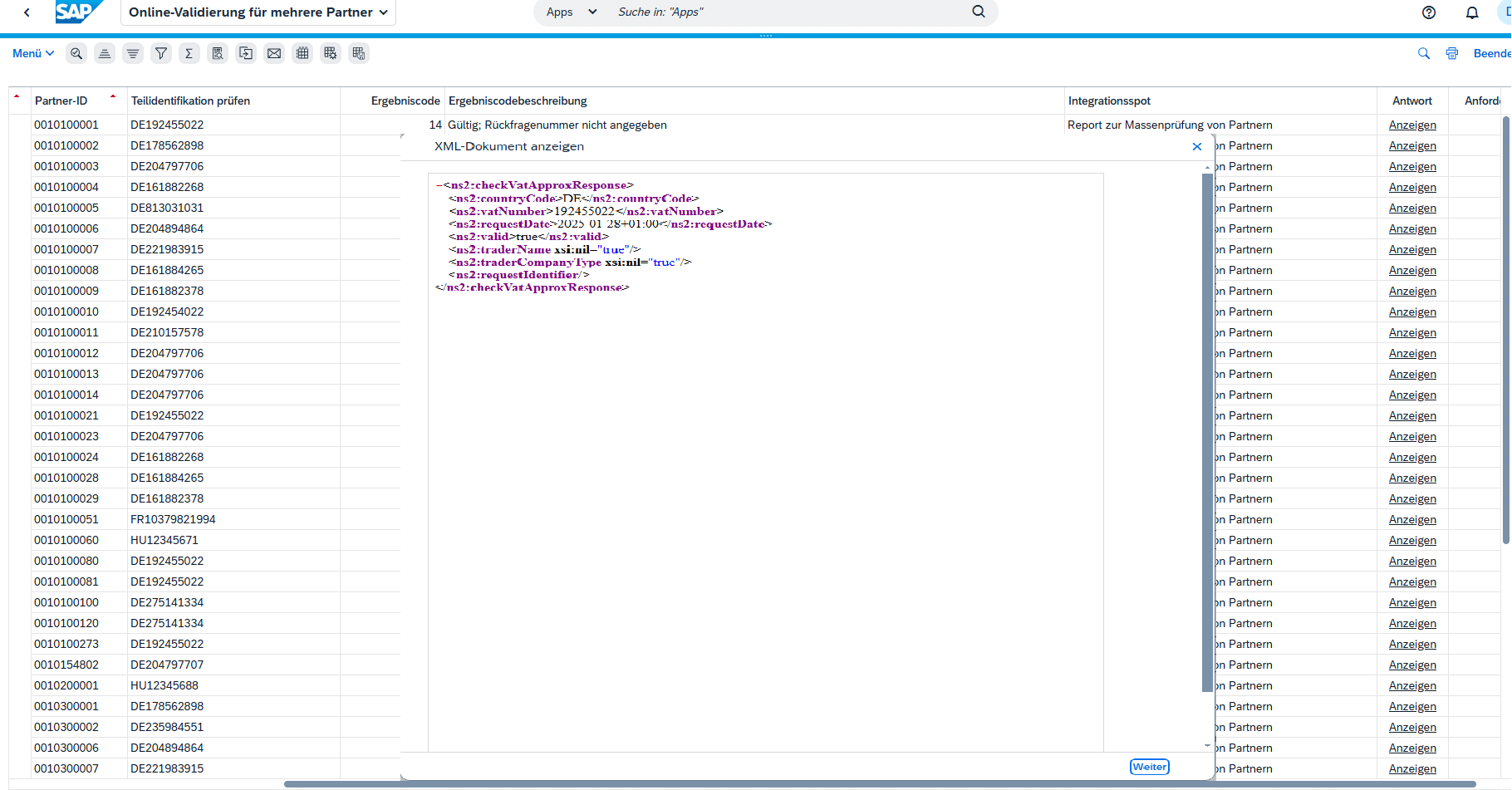Click the sort ascending toolbar icon
The image size is (1512, 790).
click(x=105, y=53)
